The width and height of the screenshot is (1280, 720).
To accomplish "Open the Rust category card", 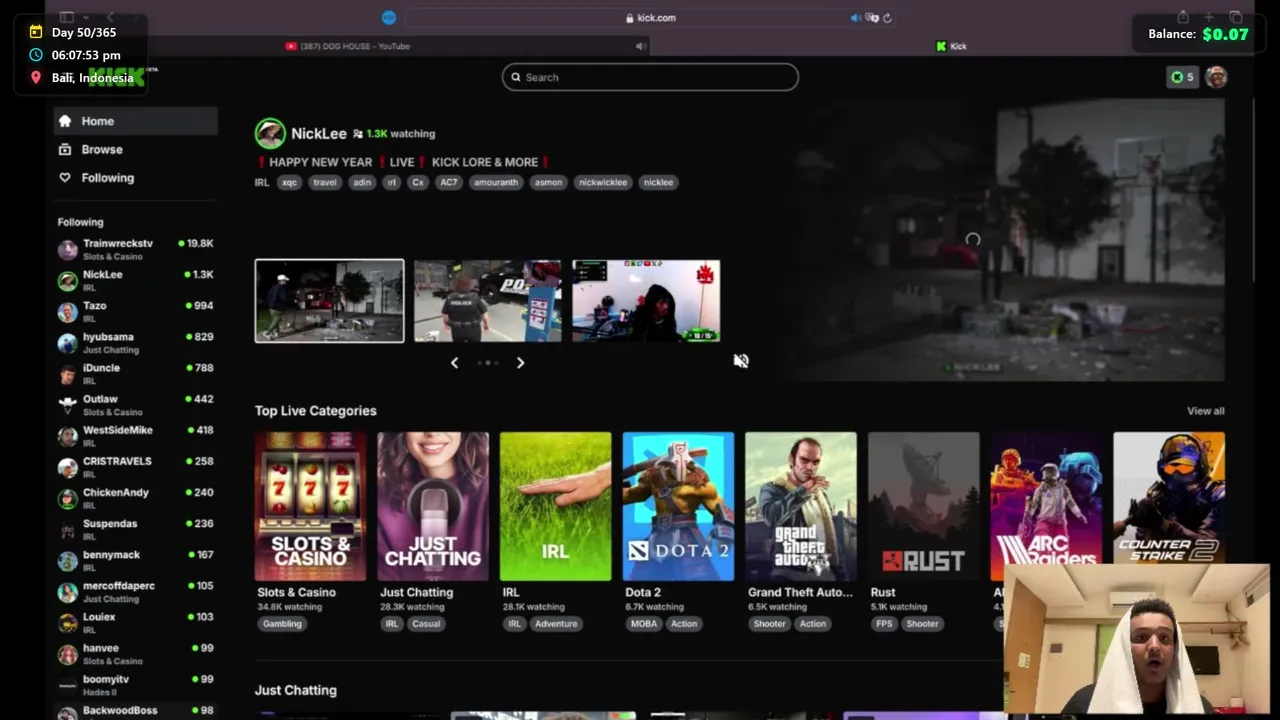I will click(924, 506).
